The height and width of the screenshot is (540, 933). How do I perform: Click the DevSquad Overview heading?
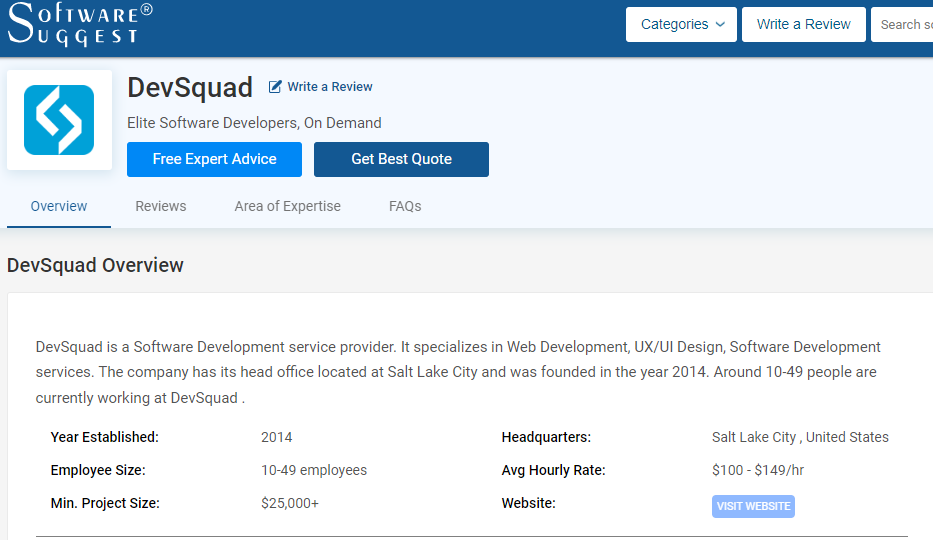(x=95, y=265)
